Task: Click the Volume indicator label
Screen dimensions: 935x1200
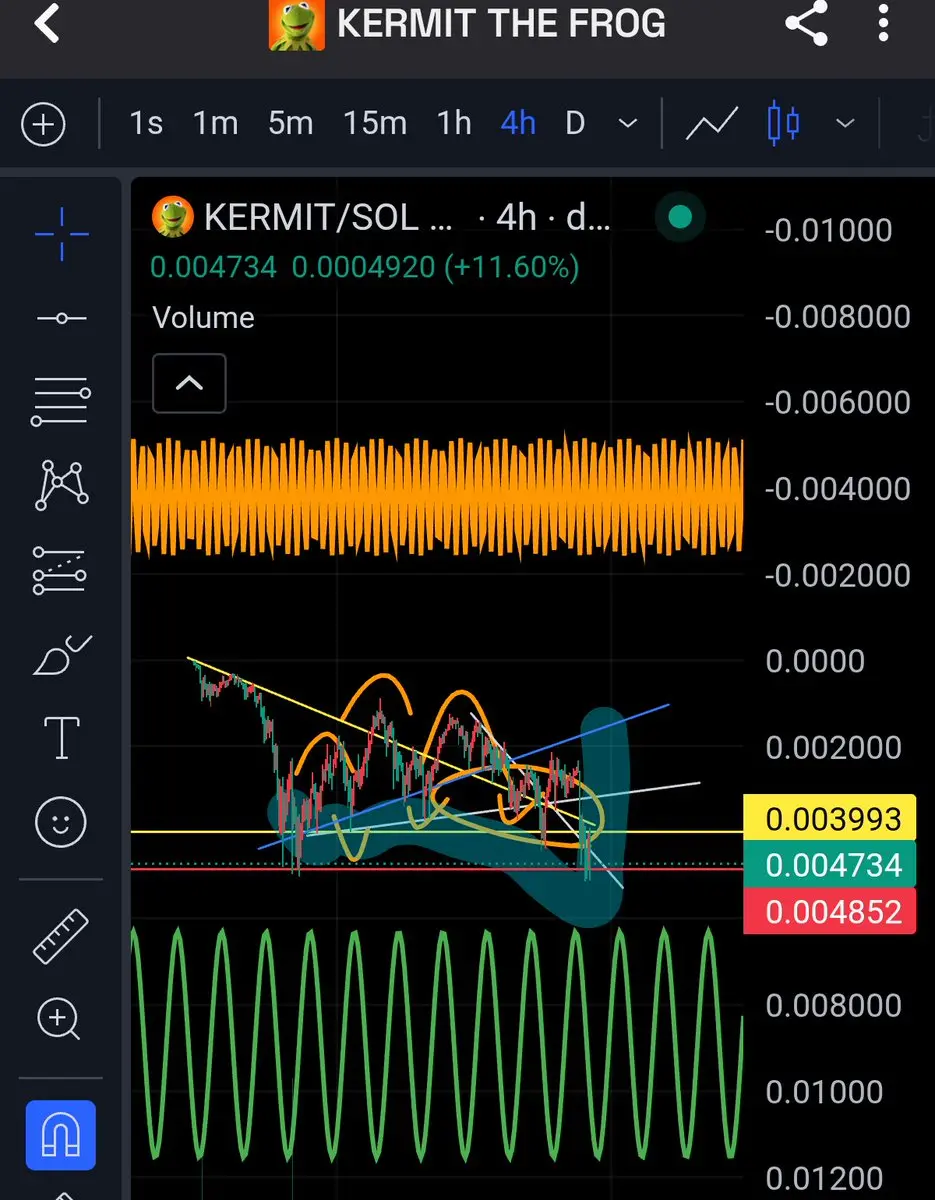Action: pos(203,318)
